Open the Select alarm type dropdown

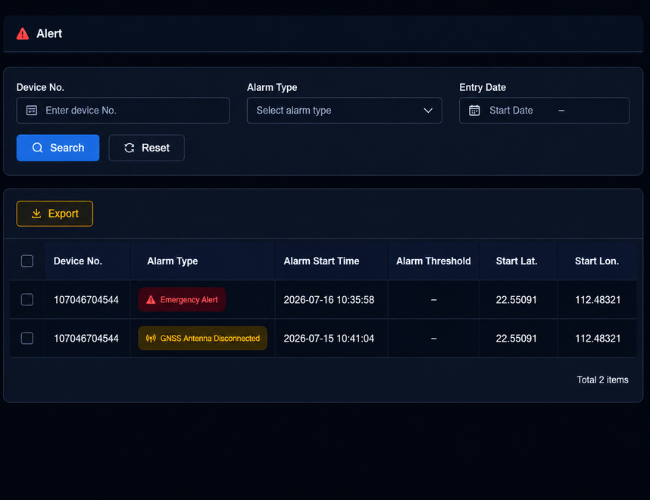click(x=344, y=110)
